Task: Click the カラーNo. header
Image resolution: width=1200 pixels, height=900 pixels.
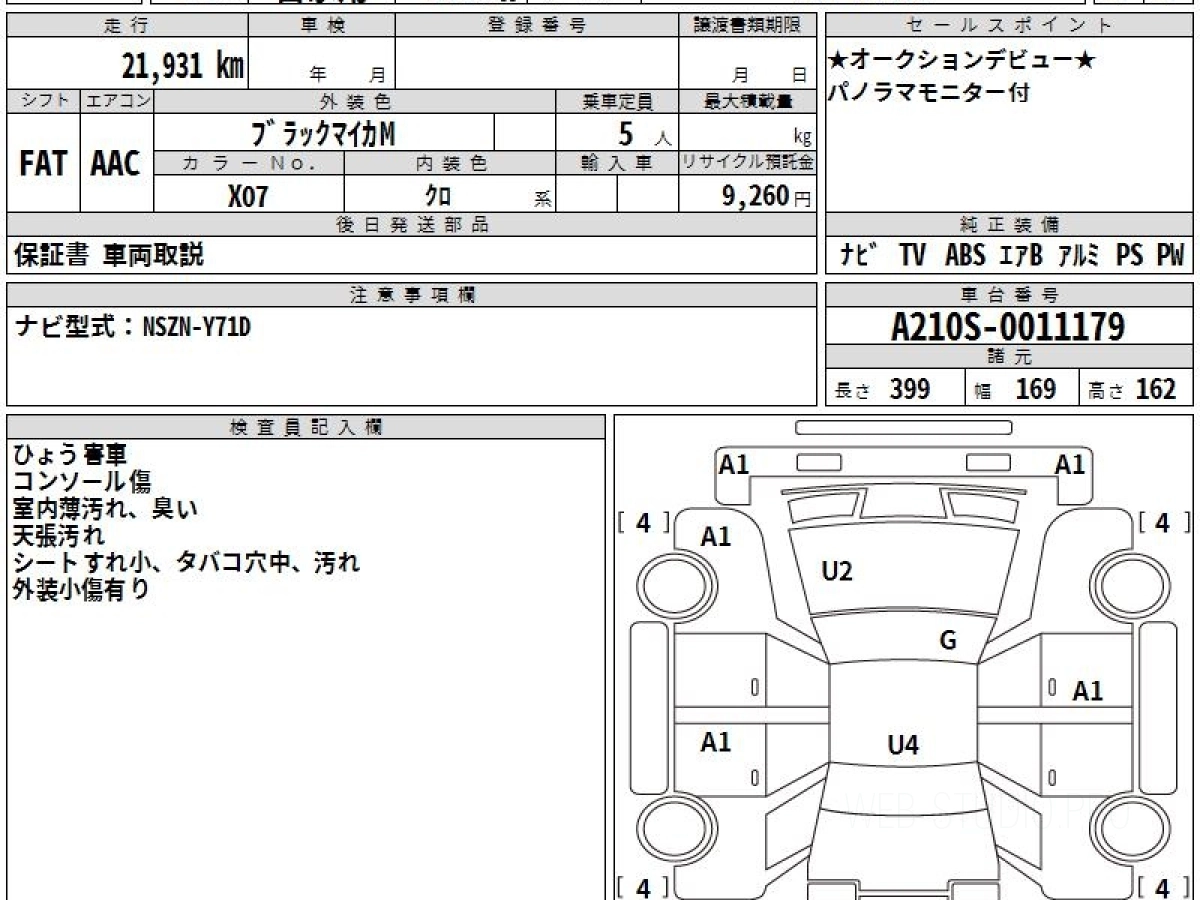Action: click(249, 163)
